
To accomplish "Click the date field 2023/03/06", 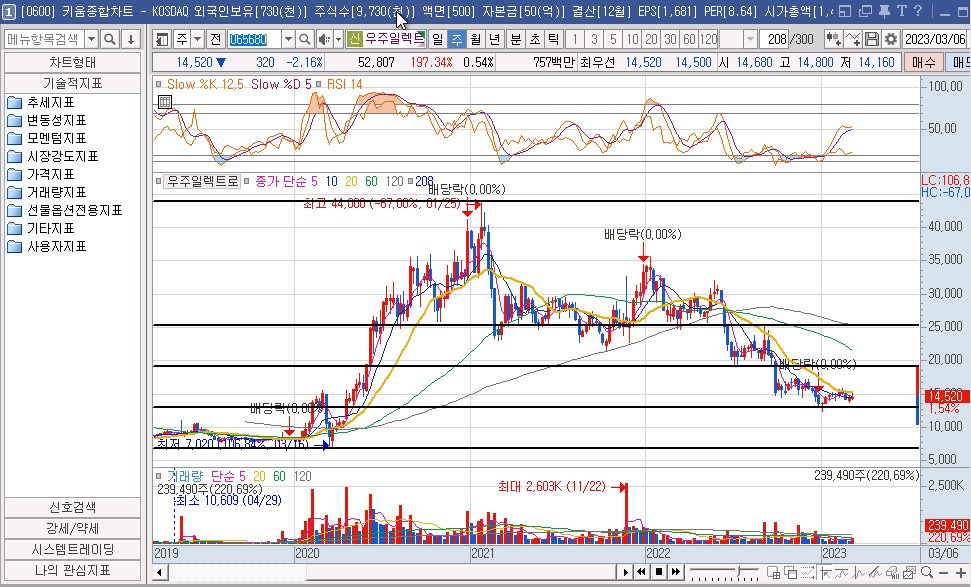I will (934, 40).
